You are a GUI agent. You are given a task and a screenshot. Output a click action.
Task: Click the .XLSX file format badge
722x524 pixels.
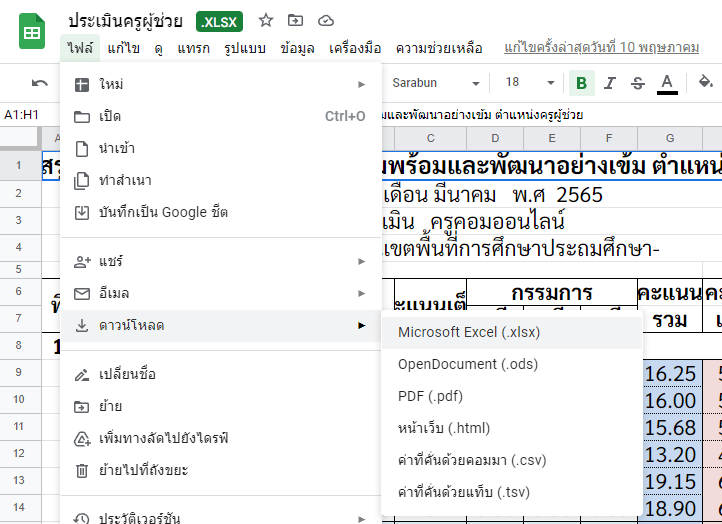pos(219,22)
